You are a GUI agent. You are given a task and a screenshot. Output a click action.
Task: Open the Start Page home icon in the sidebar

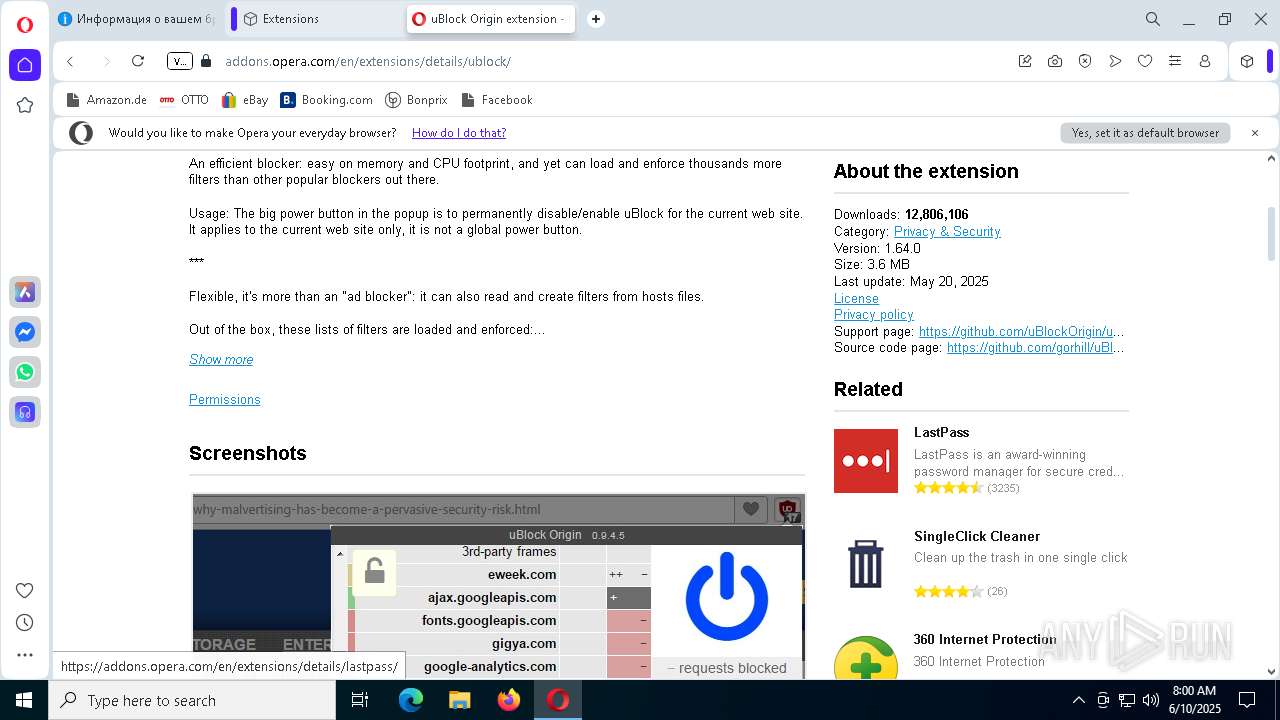(x=25, y=65)
